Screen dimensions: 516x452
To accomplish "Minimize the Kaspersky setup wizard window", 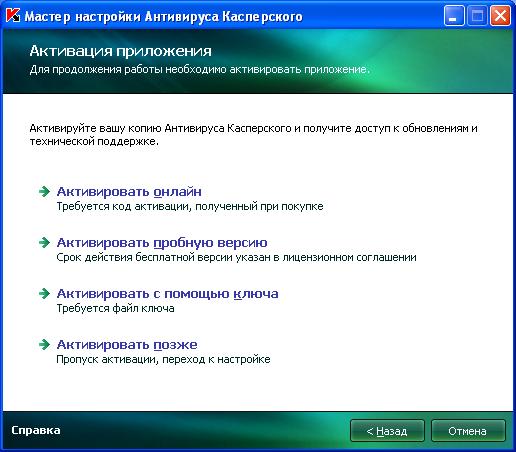I will (454, 16).
